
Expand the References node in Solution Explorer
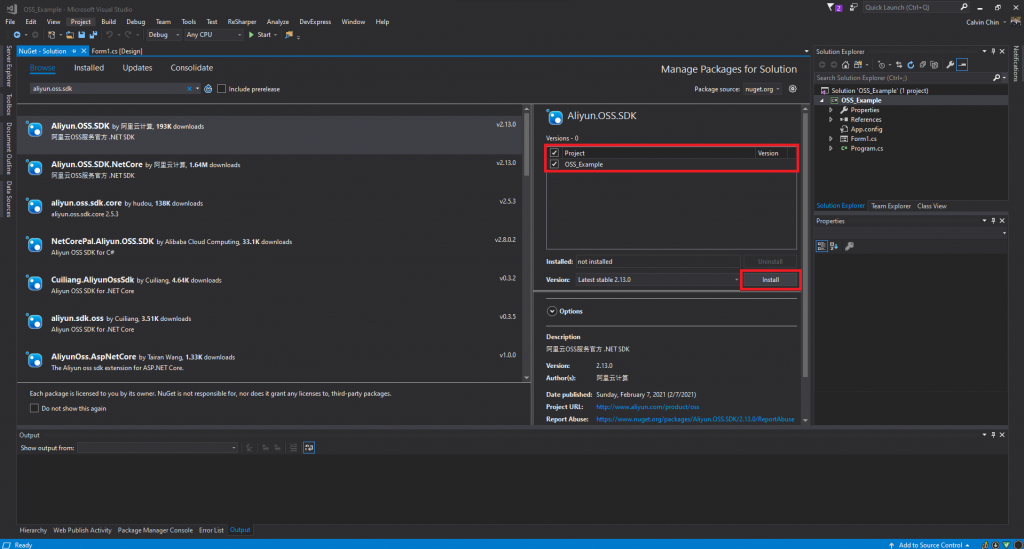pos(831,119)
